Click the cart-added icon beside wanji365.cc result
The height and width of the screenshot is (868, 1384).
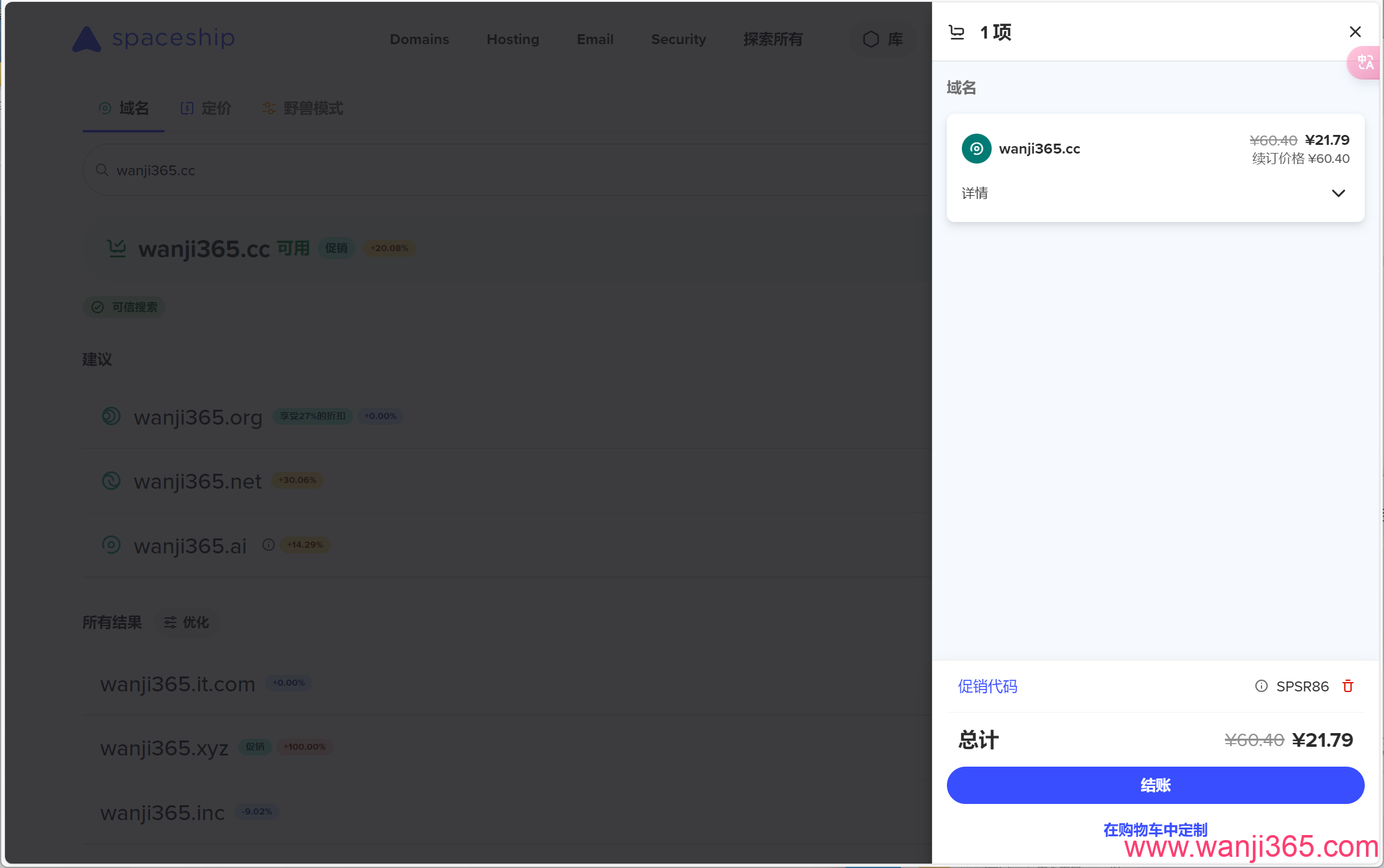116,248
